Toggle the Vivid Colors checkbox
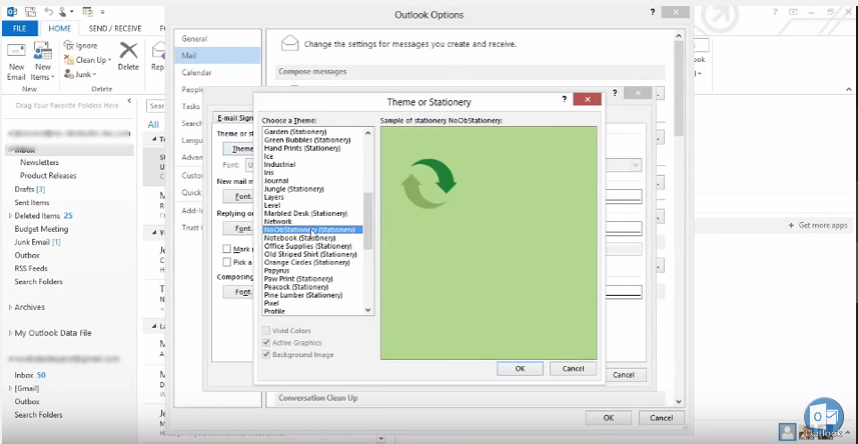This screenshot has width=858, height=444. click(x=266, y=331)
